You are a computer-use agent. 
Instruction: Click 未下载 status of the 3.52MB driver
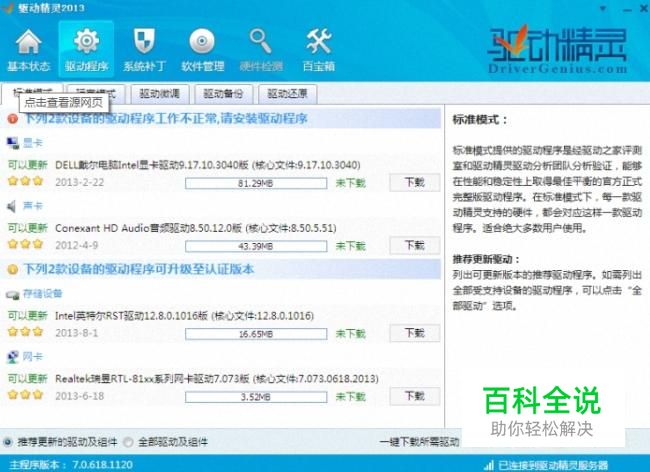(x=351, y=397)
